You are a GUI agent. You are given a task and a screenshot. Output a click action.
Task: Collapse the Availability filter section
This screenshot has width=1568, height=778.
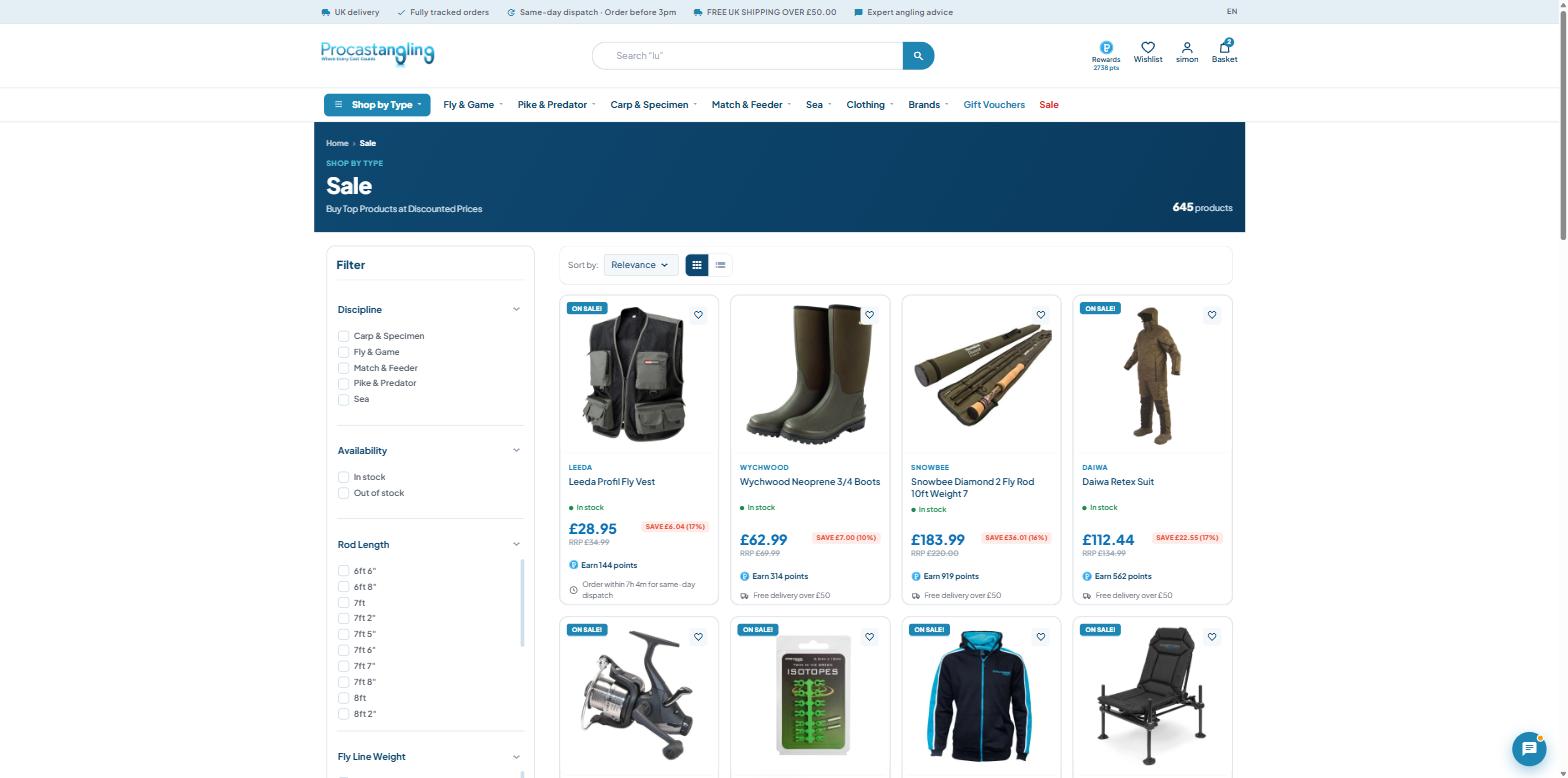pos(516,451)
